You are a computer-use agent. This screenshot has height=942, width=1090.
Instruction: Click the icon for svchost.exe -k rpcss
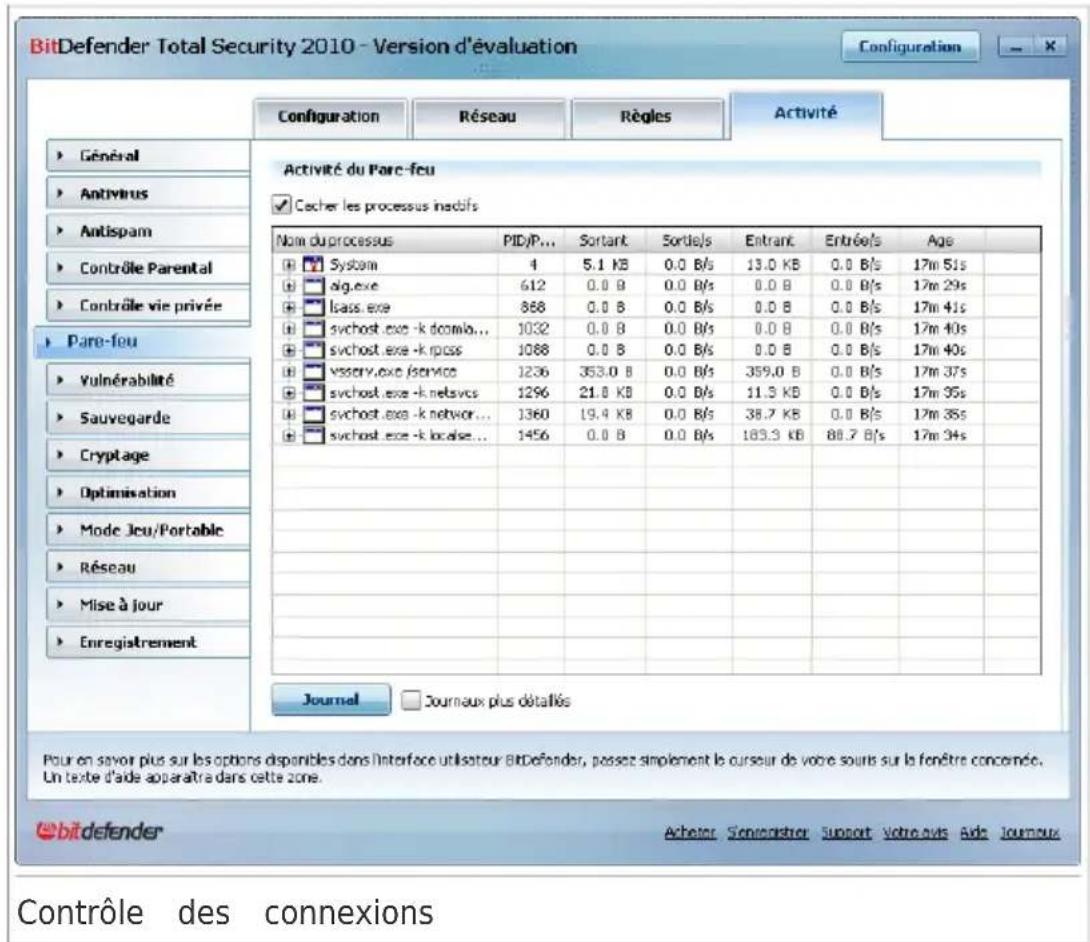click(x=314, y=350)
